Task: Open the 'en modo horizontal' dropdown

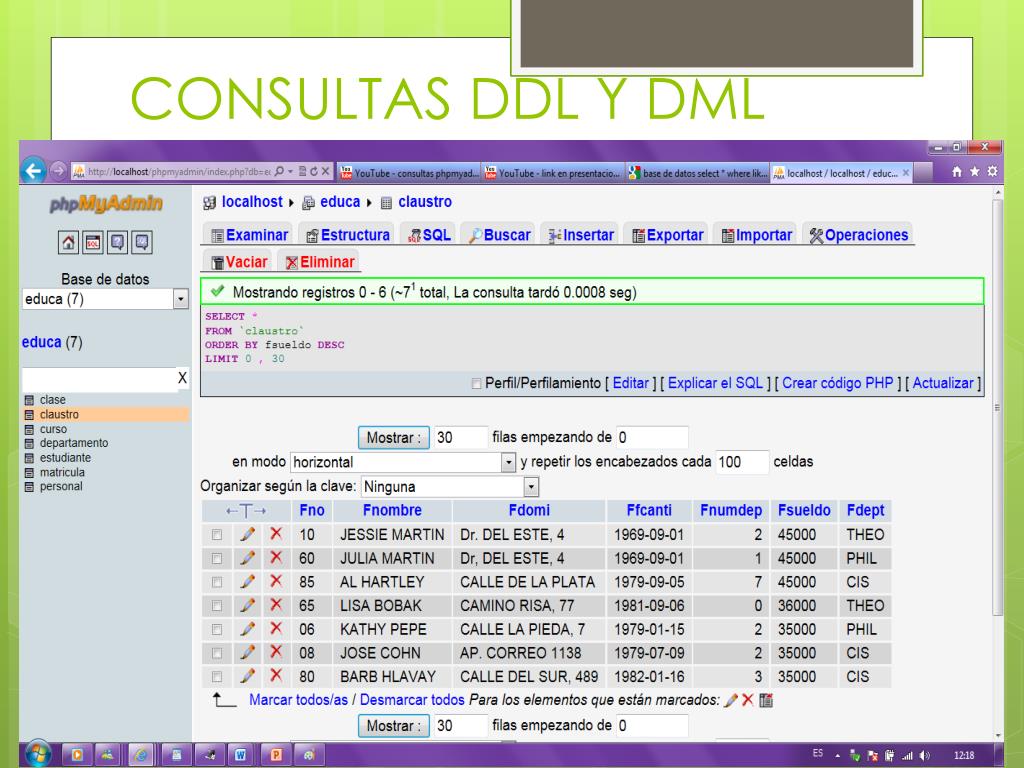Action: [403, 462]
